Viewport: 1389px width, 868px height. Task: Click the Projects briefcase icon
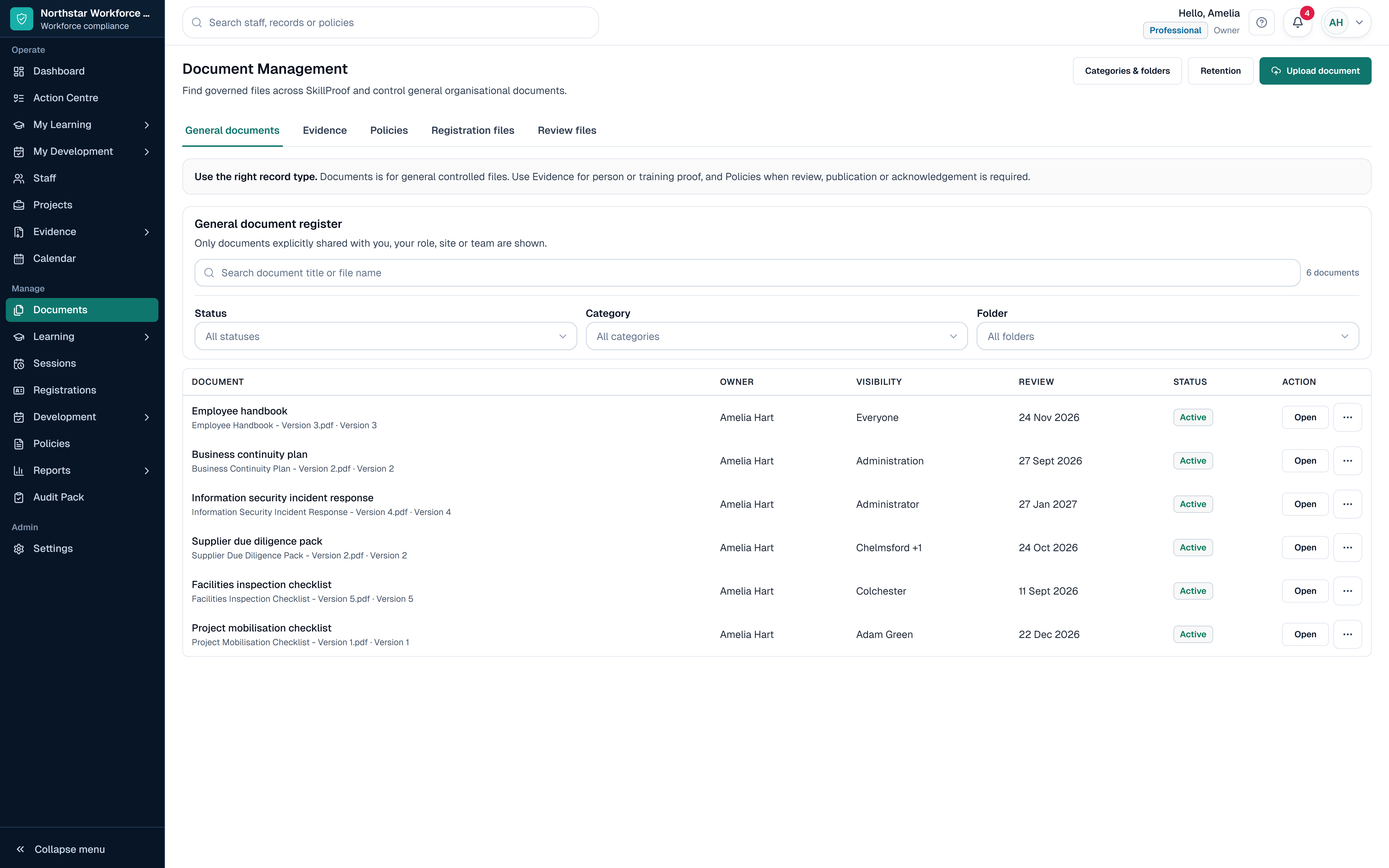pyautogui.click(x=19, y=205)
